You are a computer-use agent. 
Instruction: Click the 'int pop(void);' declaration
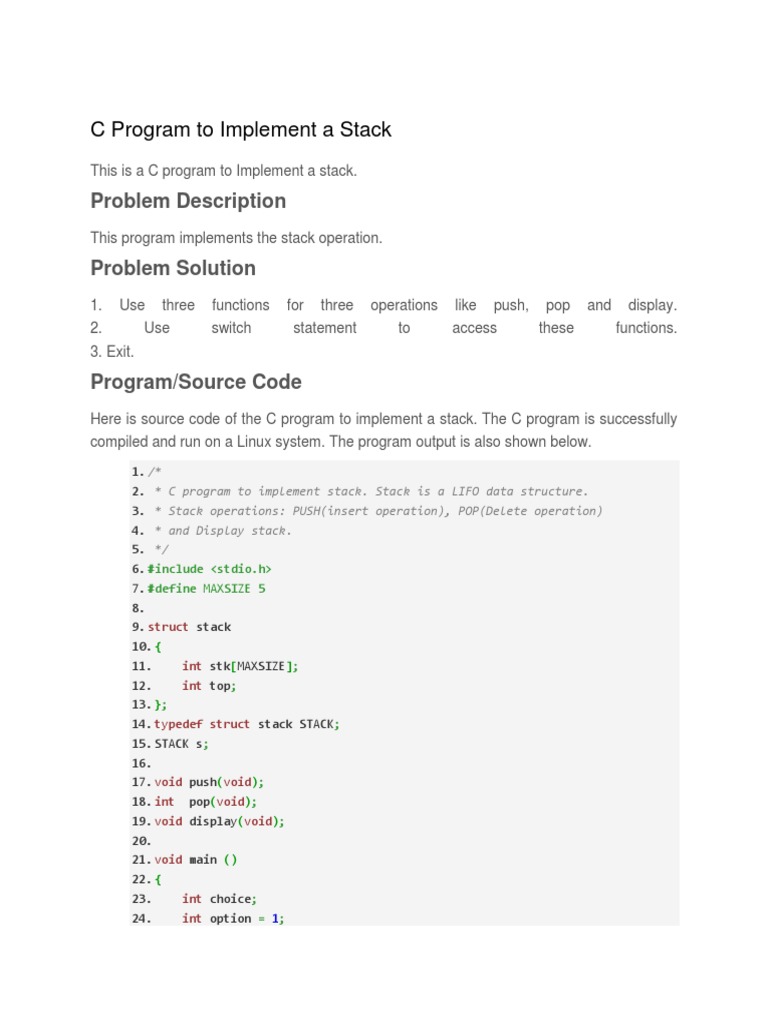point(205,802)
